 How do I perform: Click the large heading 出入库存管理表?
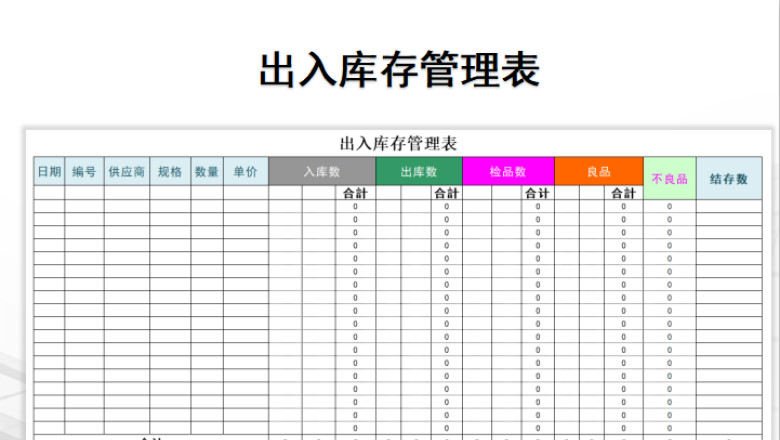coord(399,70)
